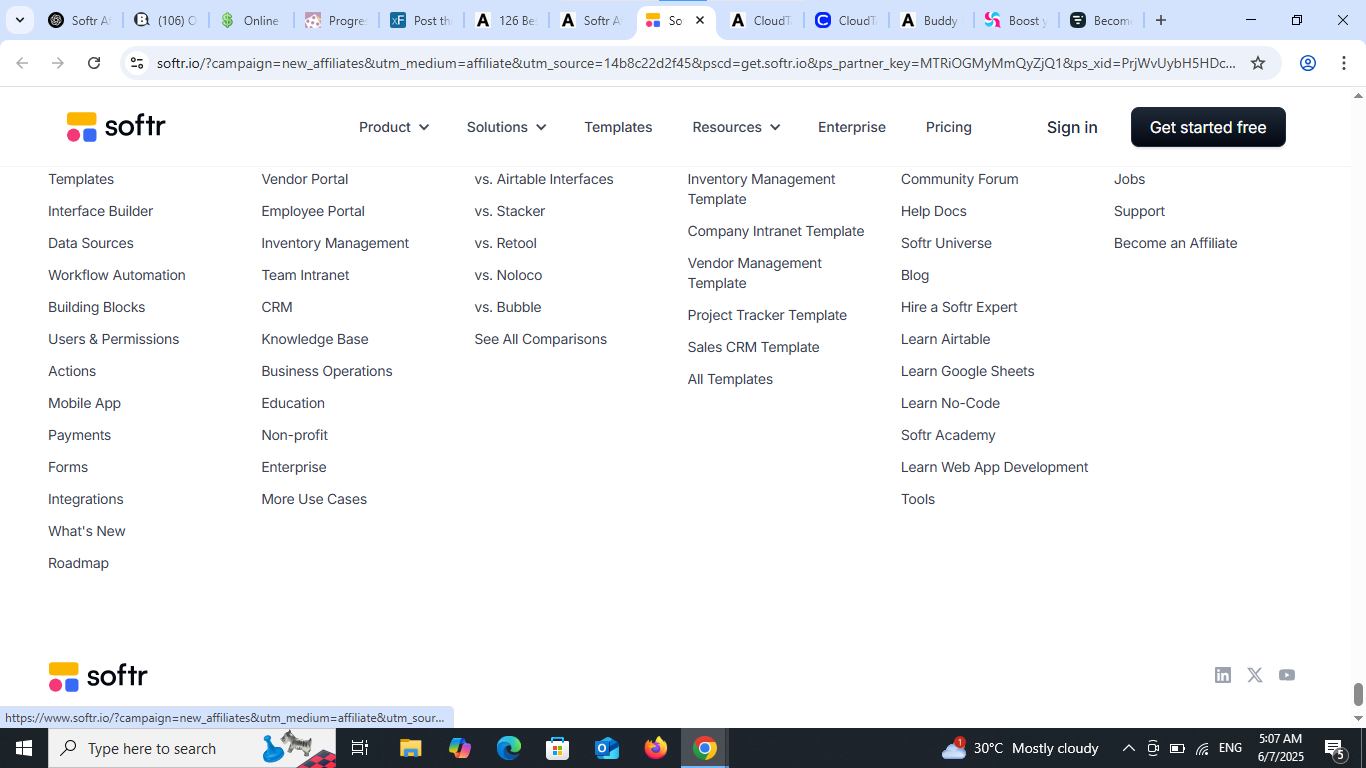
Task: Open Project Tracker Template link
Action: tap(767, 315)
